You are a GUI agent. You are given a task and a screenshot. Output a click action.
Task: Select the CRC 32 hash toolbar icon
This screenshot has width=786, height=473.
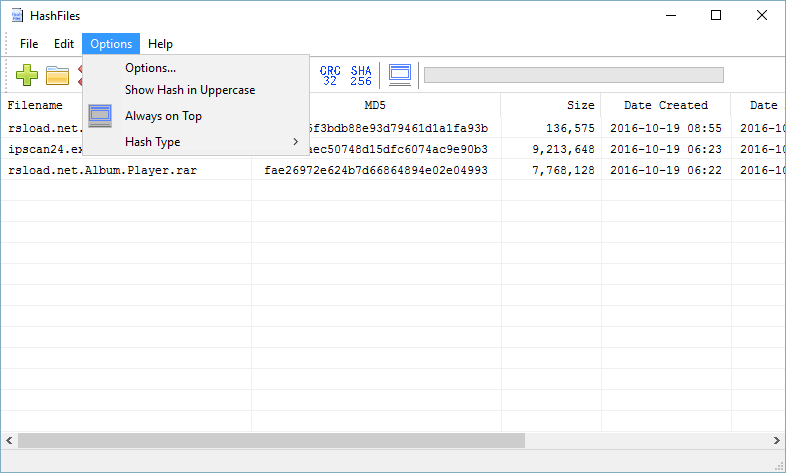330,75
